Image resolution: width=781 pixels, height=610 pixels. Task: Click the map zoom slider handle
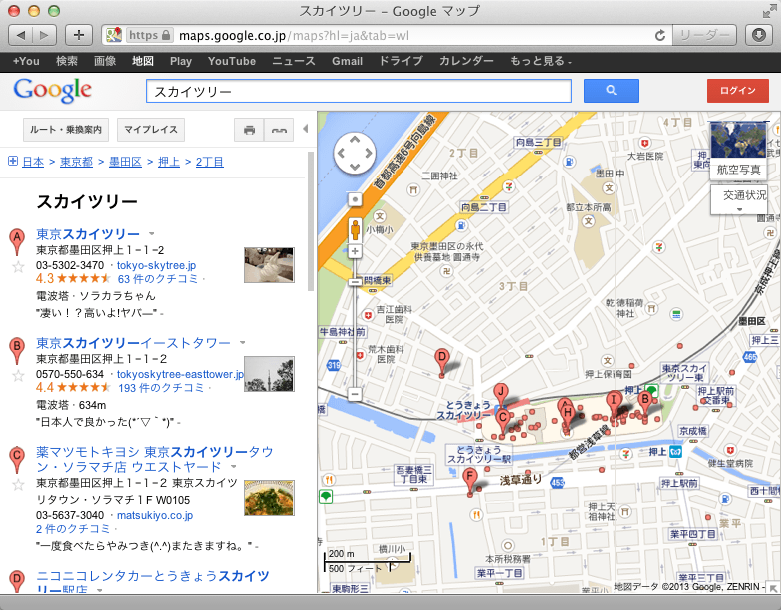click(355, 282)
